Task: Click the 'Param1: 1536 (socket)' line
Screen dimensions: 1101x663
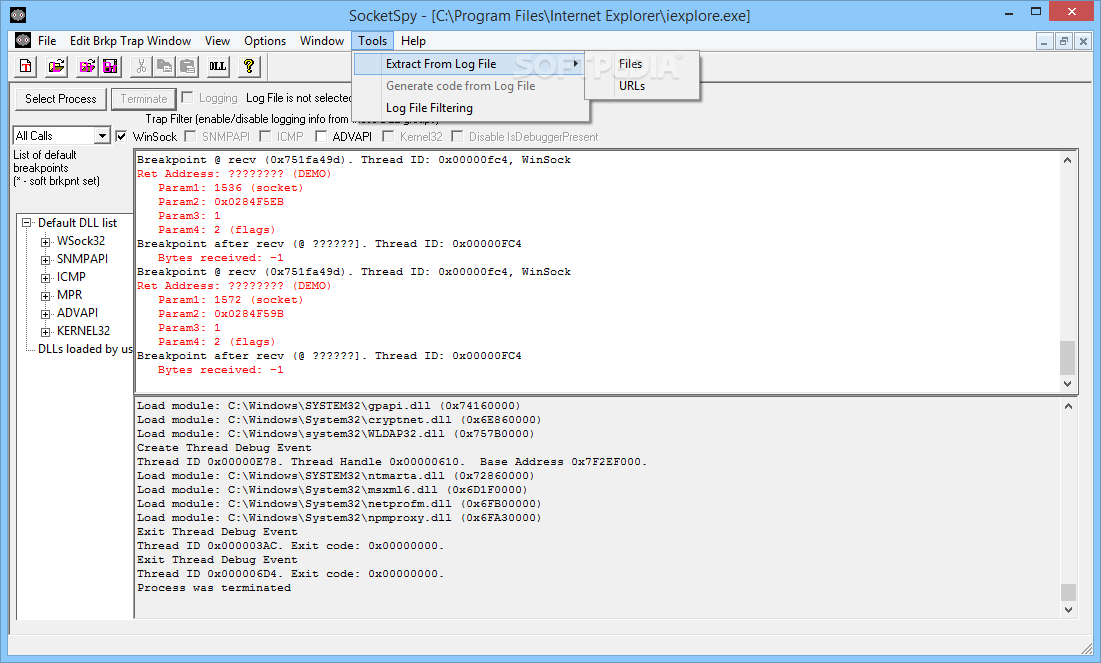Action: tap(230, 188)
